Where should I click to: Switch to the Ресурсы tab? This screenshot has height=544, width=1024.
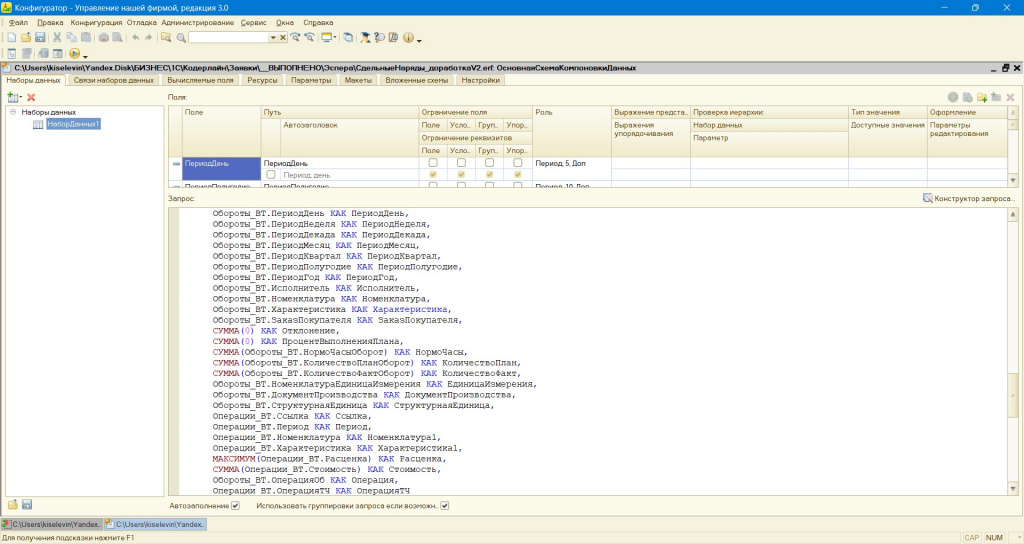tap(262, 80)
